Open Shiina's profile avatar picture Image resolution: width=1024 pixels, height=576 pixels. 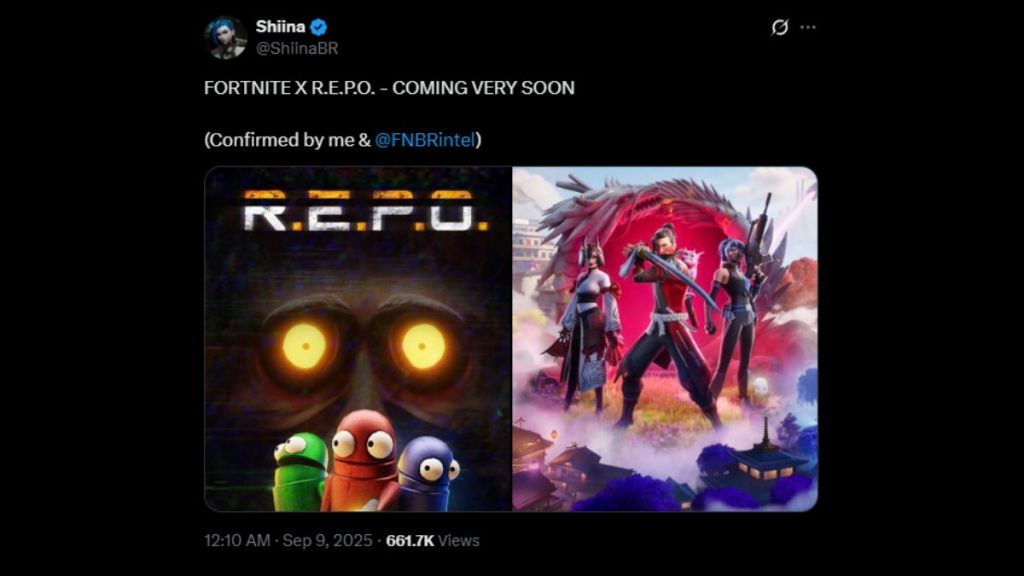click(225, 38)
